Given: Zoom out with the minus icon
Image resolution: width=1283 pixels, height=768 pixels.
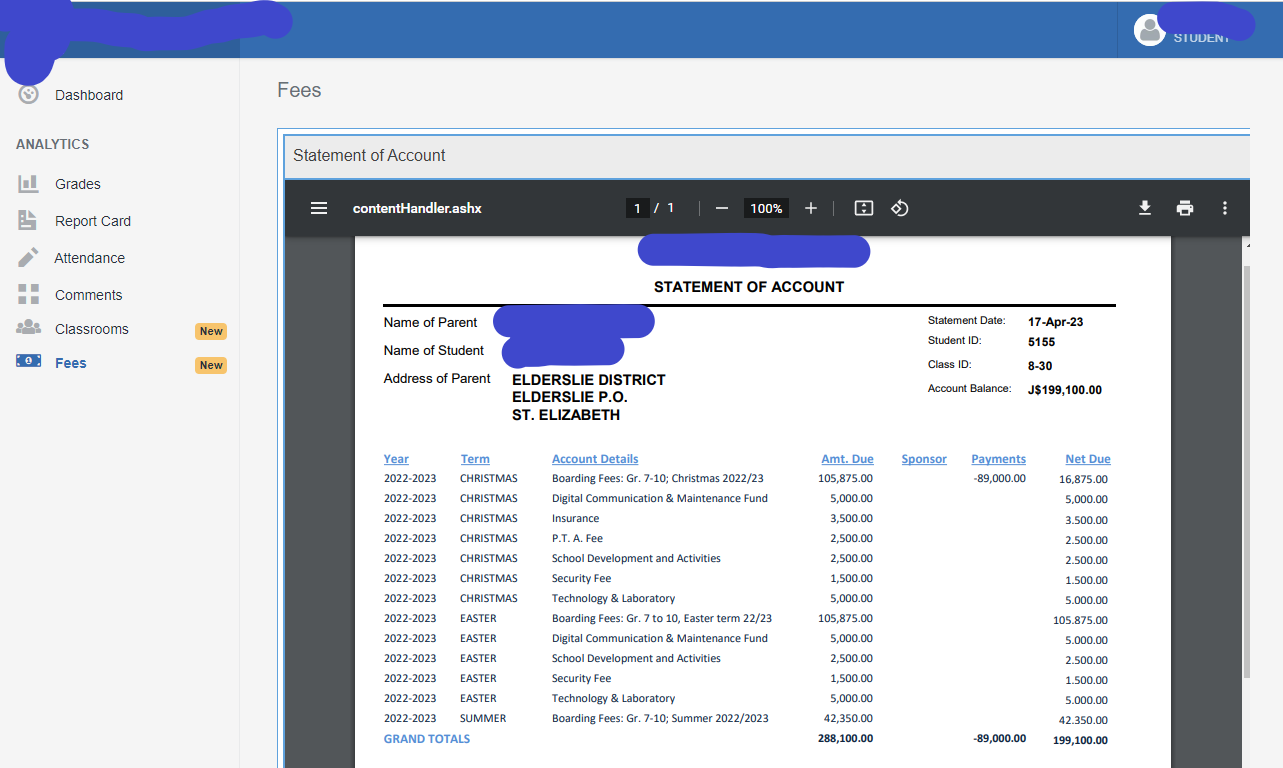Looking at the screenshot, I should [721, 208].
